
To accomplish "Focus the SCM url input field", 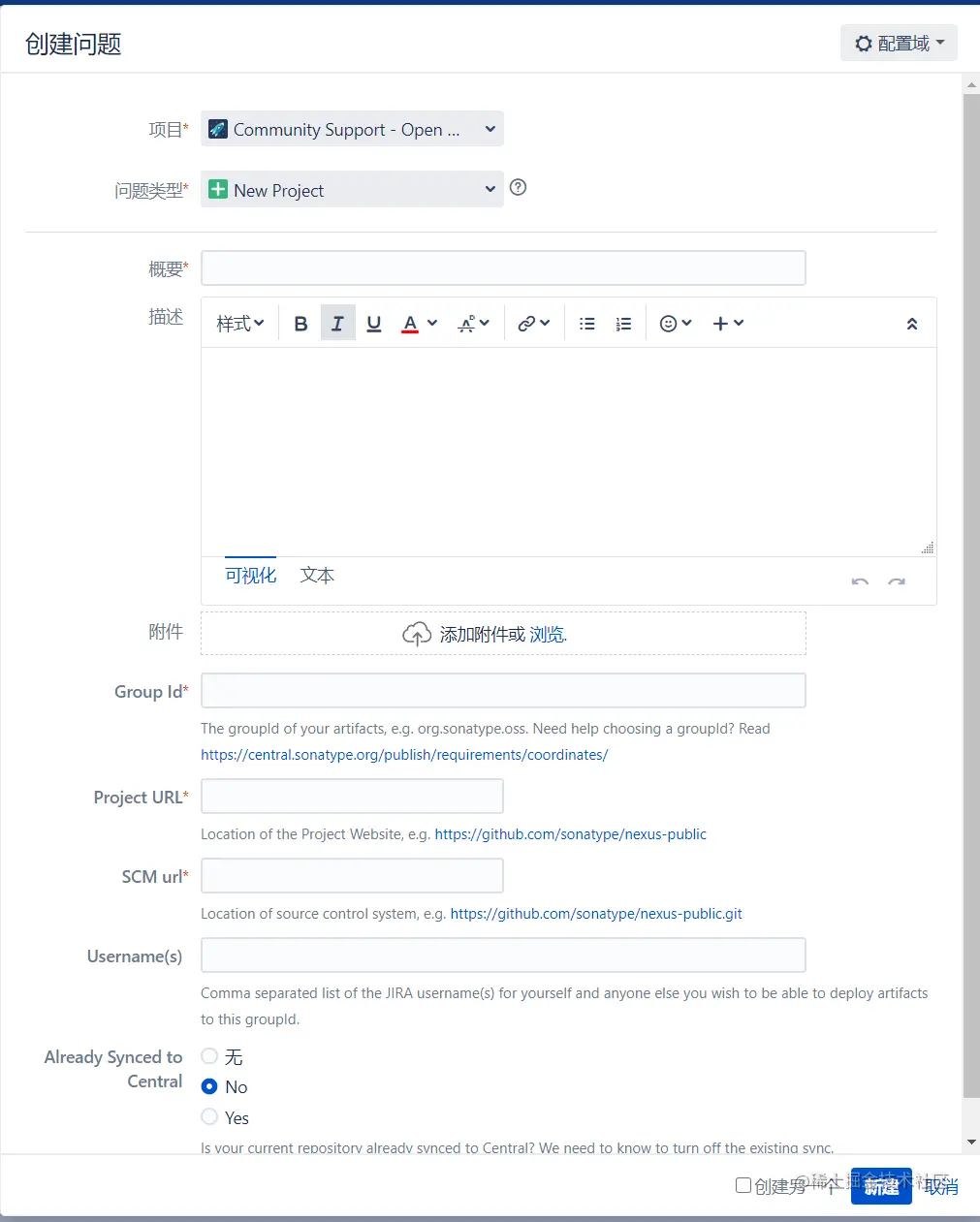I will point(352,876).
